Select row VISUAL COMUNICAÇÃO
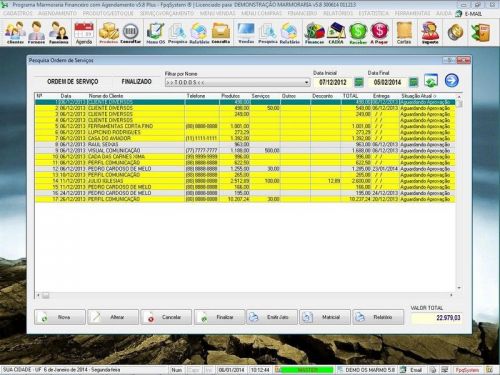 pos(245,151)
